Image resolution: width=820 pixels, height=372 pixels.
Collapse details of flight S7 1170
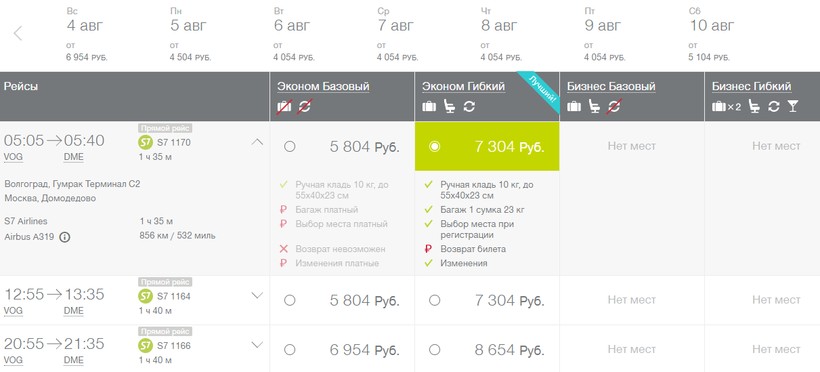point(257,141)
